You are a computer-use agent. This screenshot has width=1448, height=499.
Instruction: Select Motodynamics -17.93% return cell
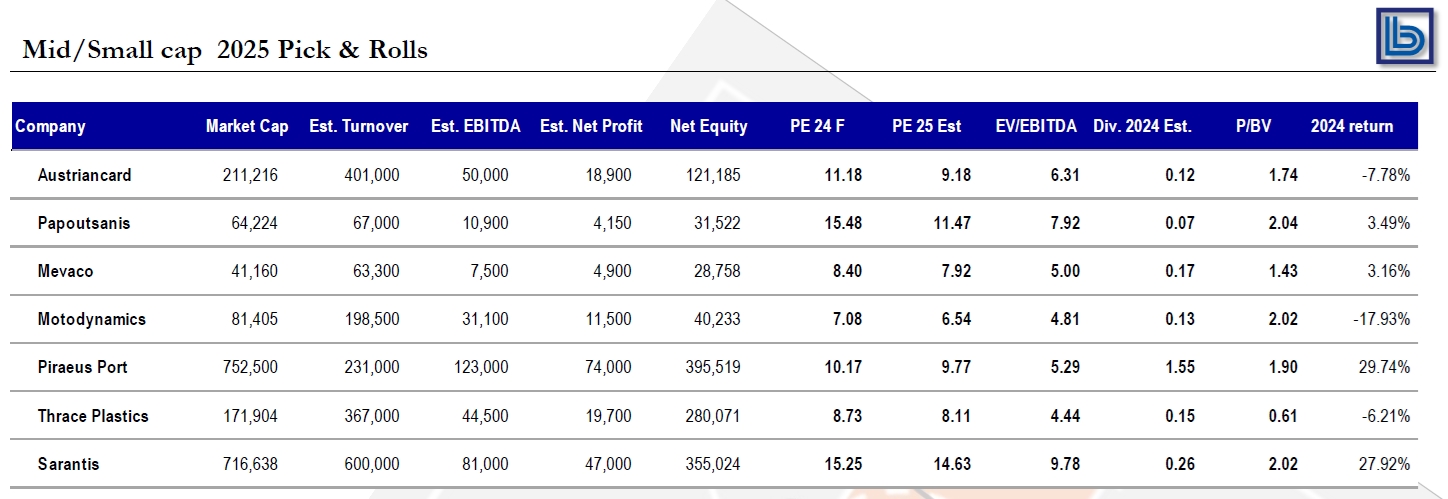(x=1383, y=319)
